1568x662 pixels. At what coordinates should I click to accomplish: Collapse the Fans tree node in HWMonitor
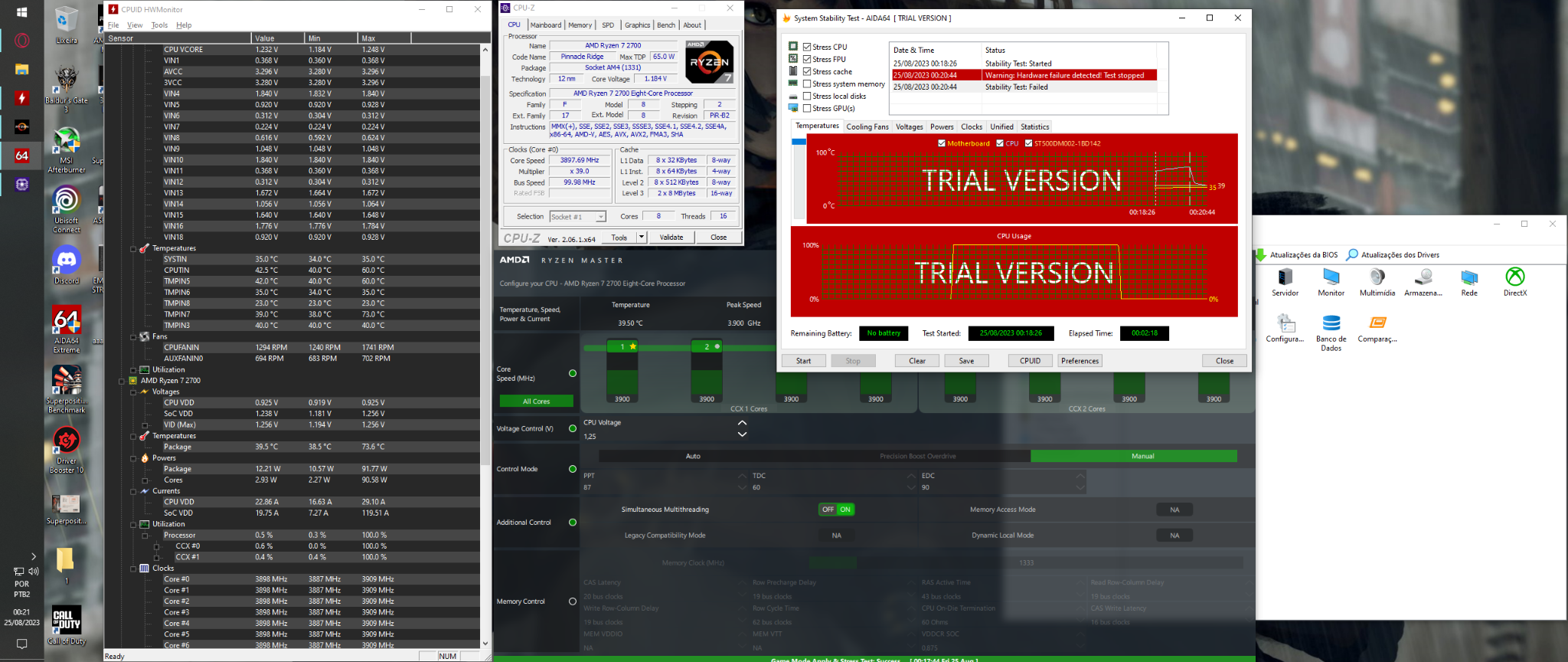point(133,336)
